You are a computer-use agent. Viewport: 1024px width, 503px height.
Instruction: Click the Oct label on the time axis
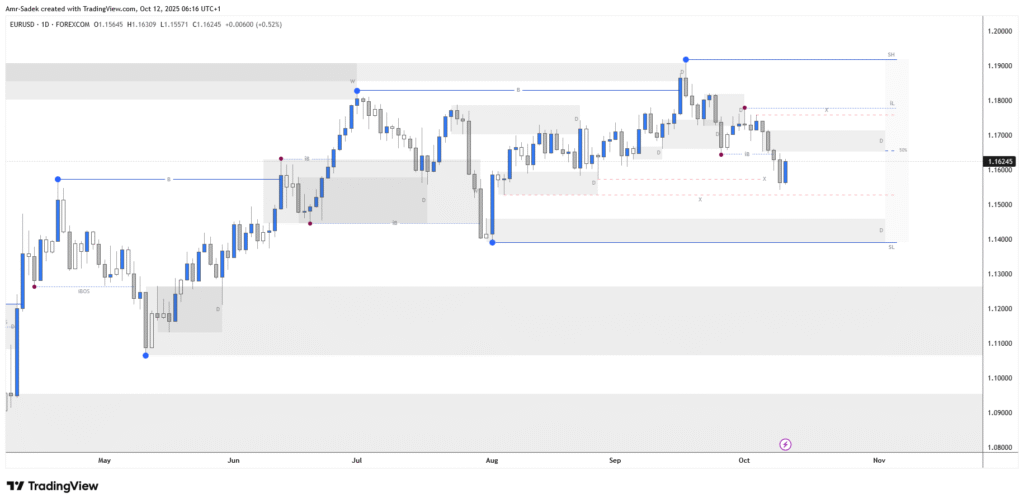point(743,461)
